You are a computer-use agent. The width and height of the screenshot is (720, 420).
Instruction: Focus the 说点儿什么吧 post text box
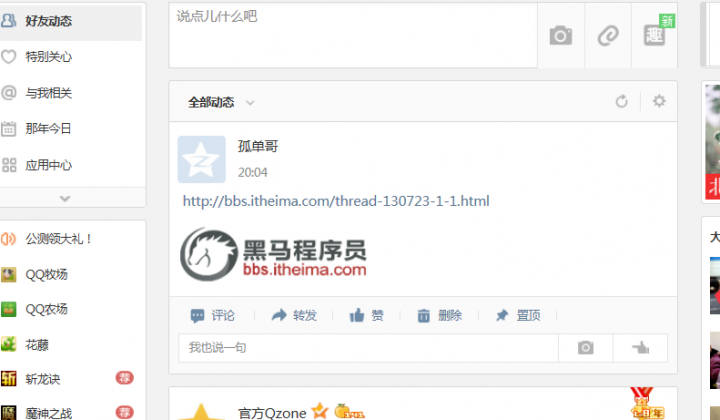(353, 36)
